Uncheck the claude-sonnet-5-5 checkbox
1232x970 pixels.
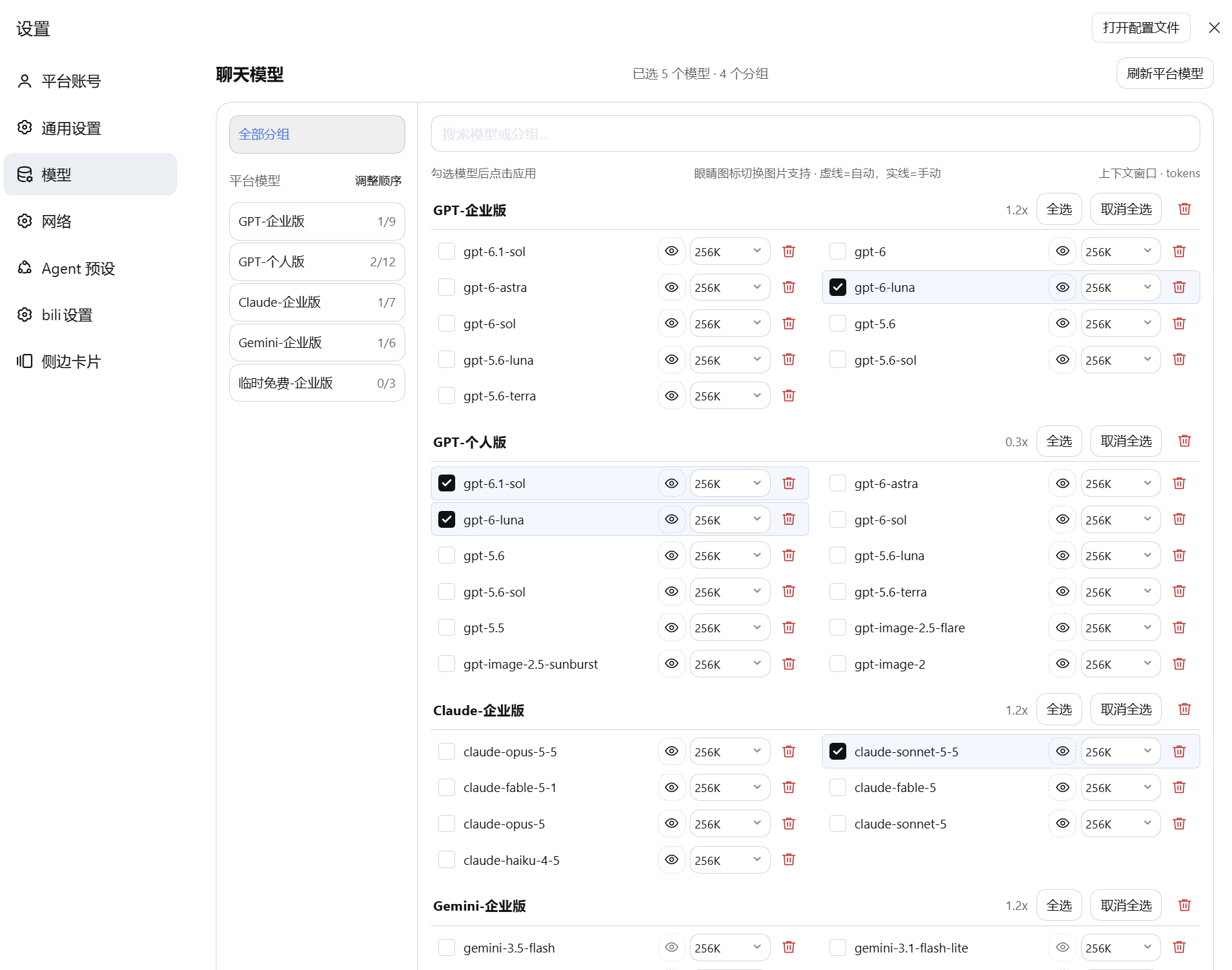(x=838, y=752)
